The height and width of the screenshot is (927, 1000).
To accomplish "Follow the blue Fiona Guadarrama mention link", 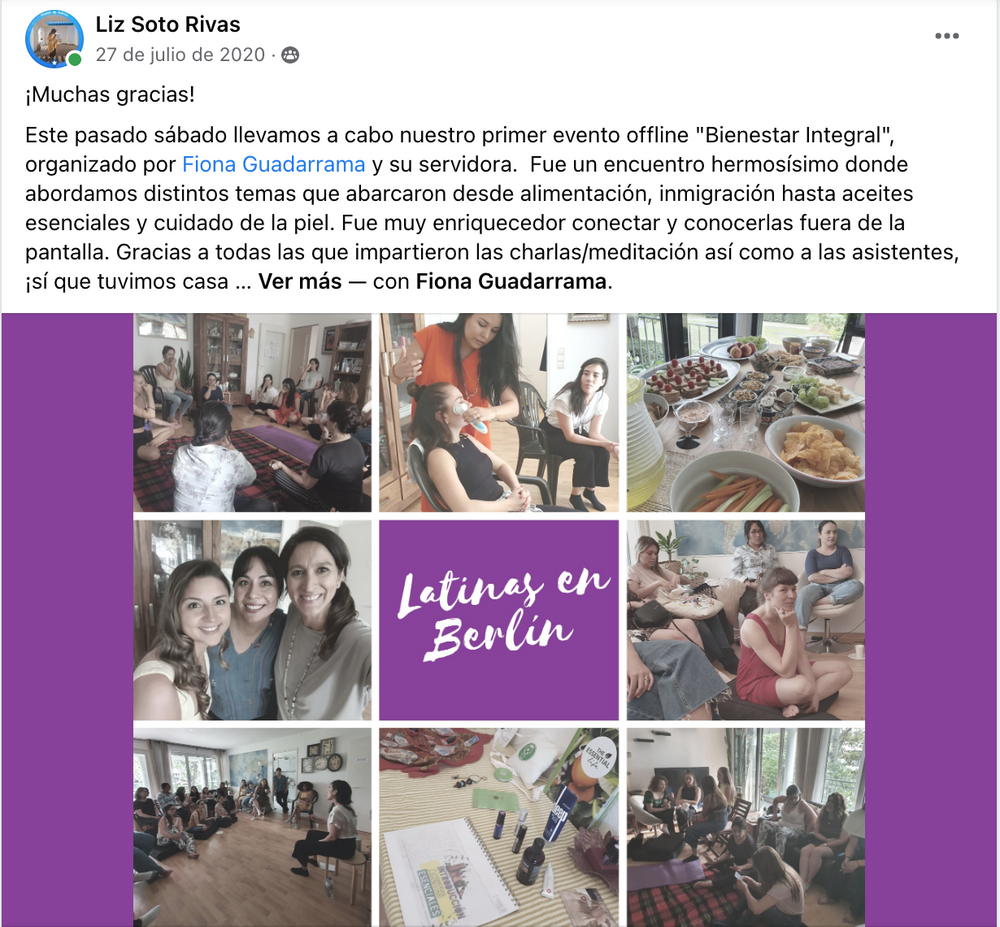I will (274, 164).
